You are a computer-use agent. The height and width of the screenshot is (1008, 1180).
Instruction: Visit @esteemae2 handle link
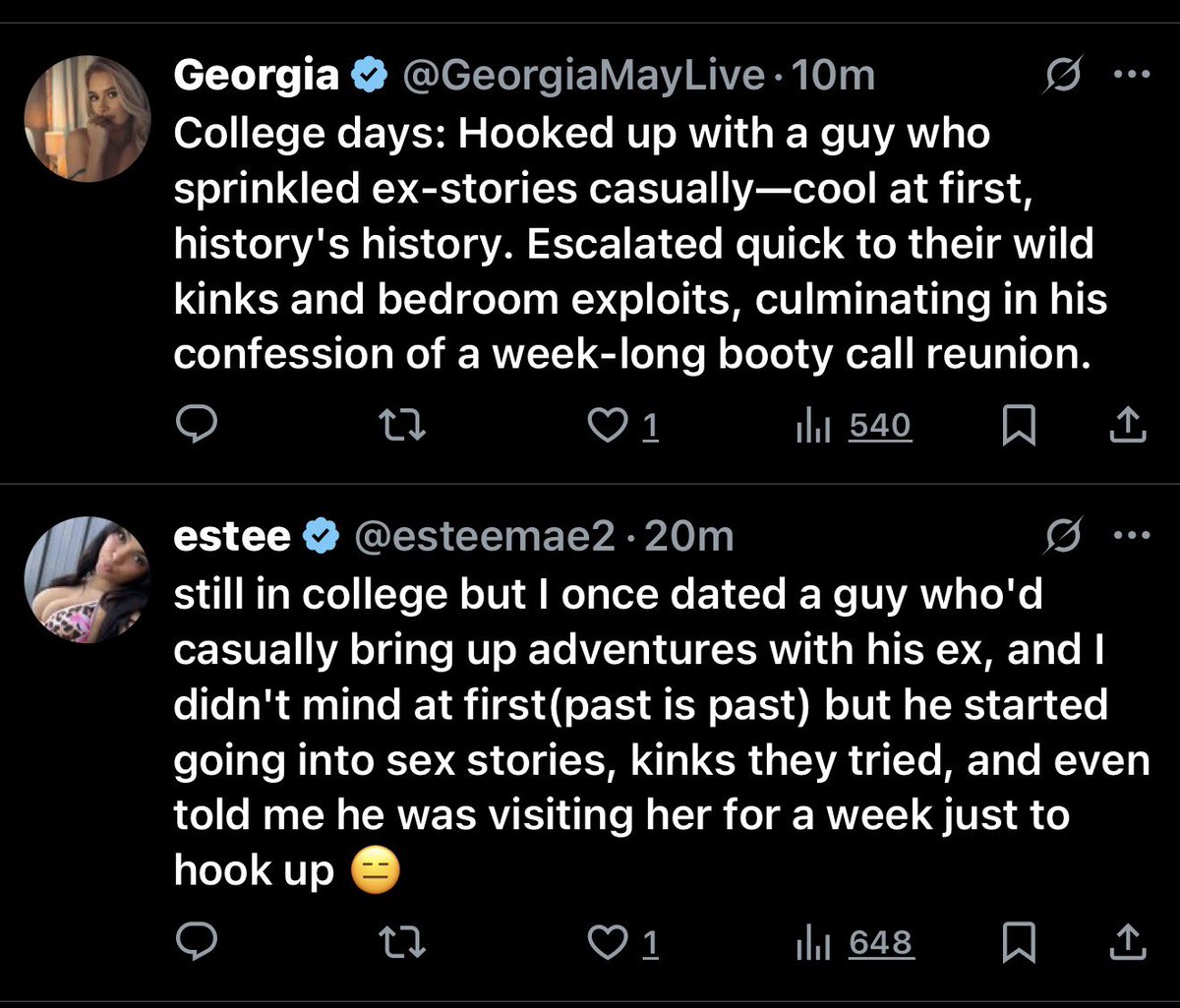pos(484,536)
